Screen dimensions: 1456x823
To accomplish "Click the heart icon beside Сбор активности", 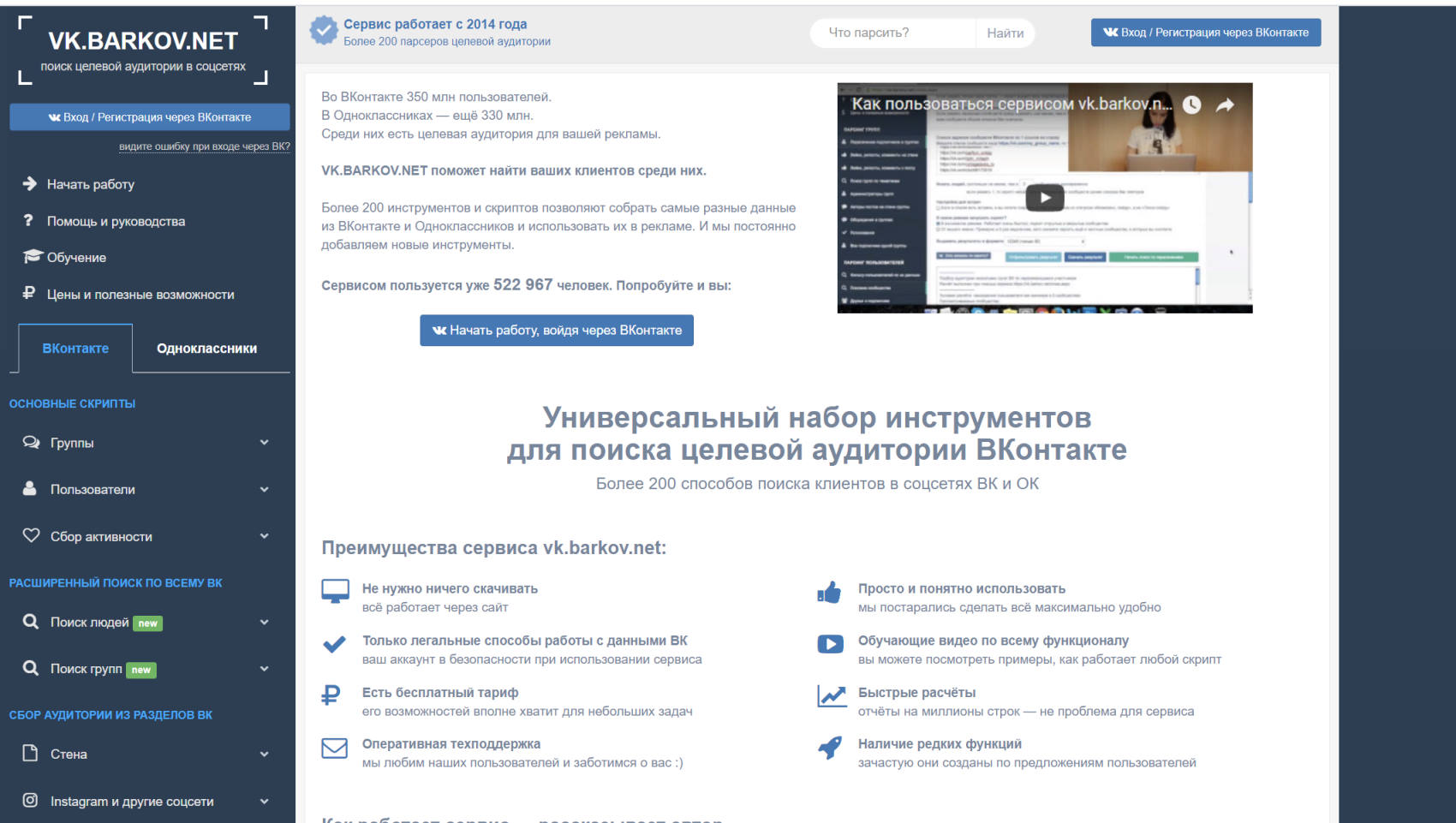I will pyautogui.click(x=31, y=536).
